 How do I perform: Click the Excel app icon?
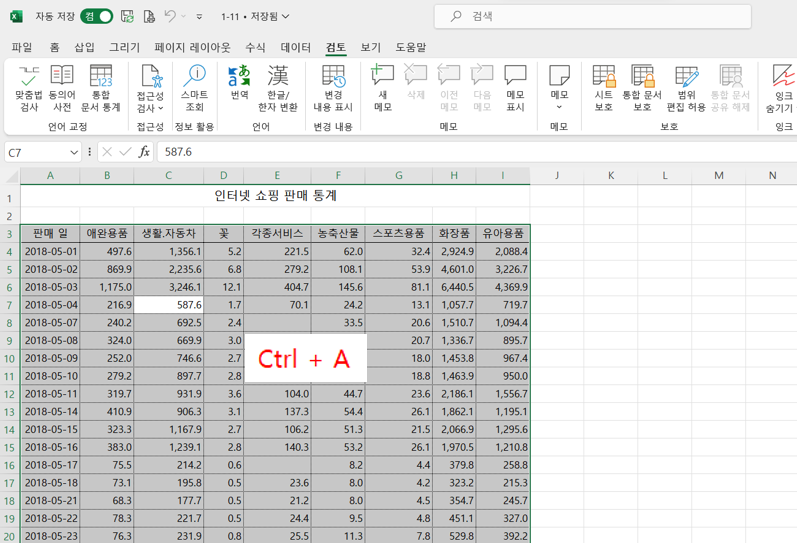click(16, 16)
